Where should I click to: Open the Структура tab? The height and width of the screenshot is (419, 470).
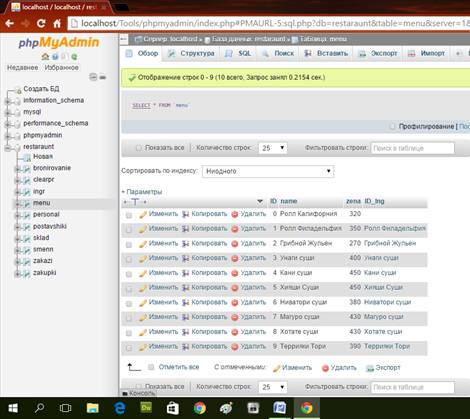pyautogui.click(x=191, y=53)
